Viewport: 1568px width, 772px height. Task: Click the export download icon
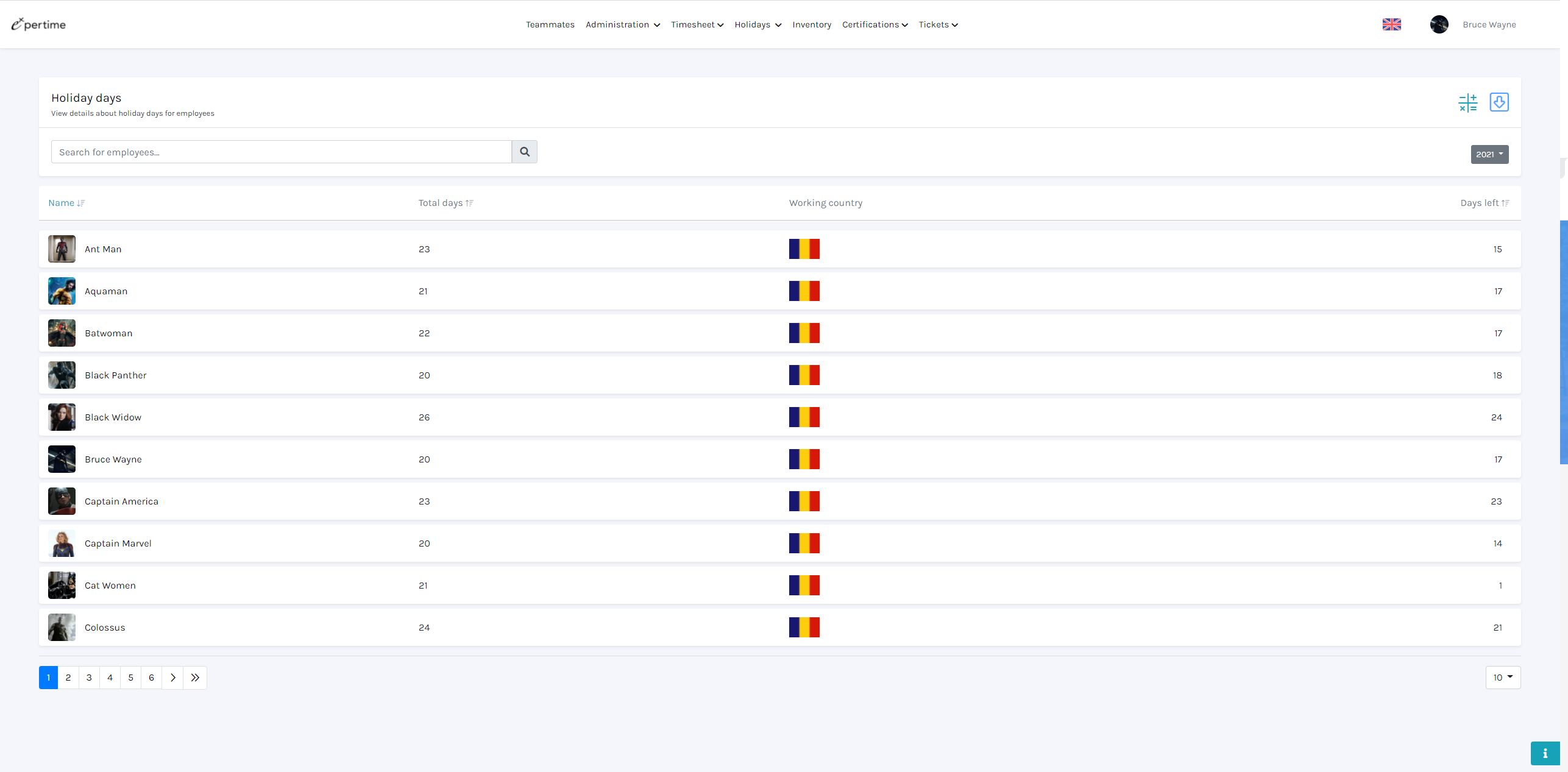tap(1499, 102)
